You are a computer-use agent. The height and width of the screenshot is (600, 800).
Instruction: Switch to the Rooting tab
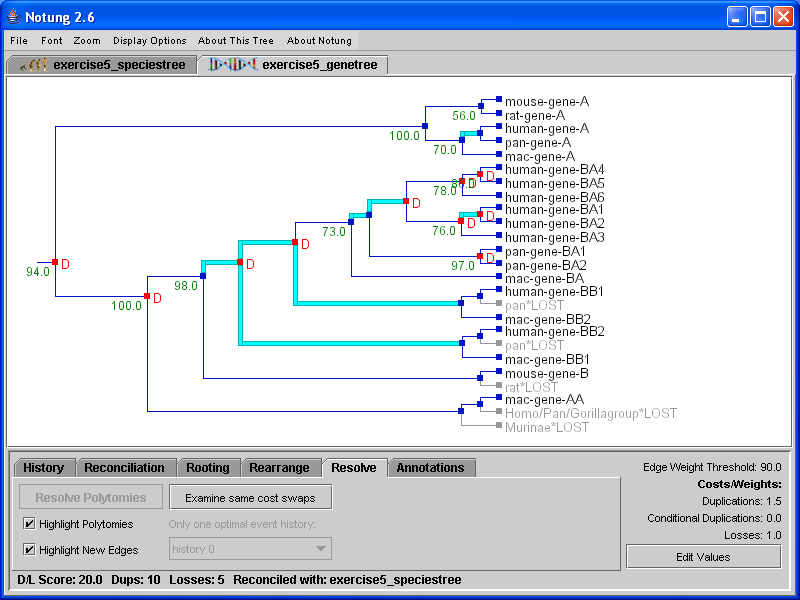point(208,468)
